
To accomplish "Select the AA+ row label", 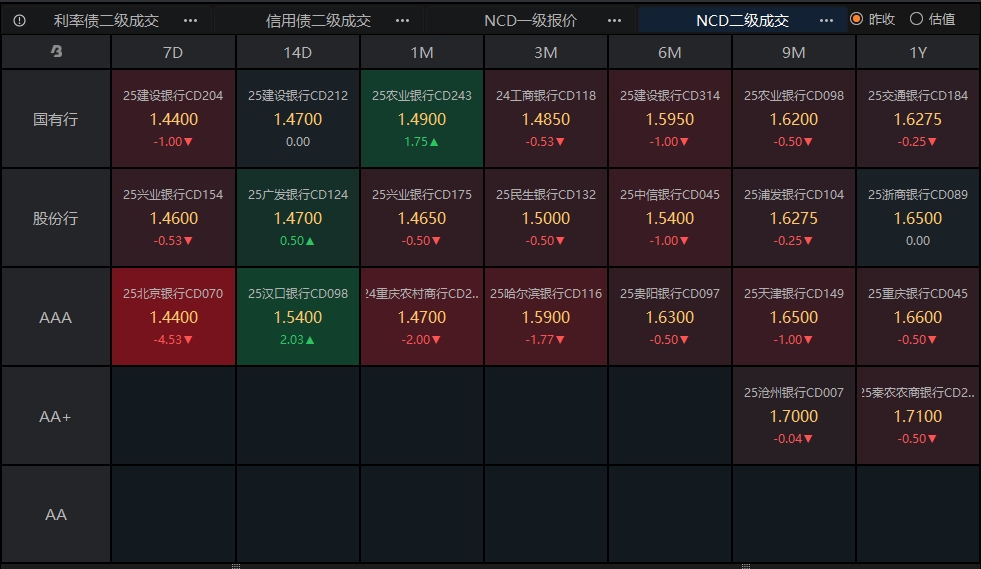I will (56, 416).
